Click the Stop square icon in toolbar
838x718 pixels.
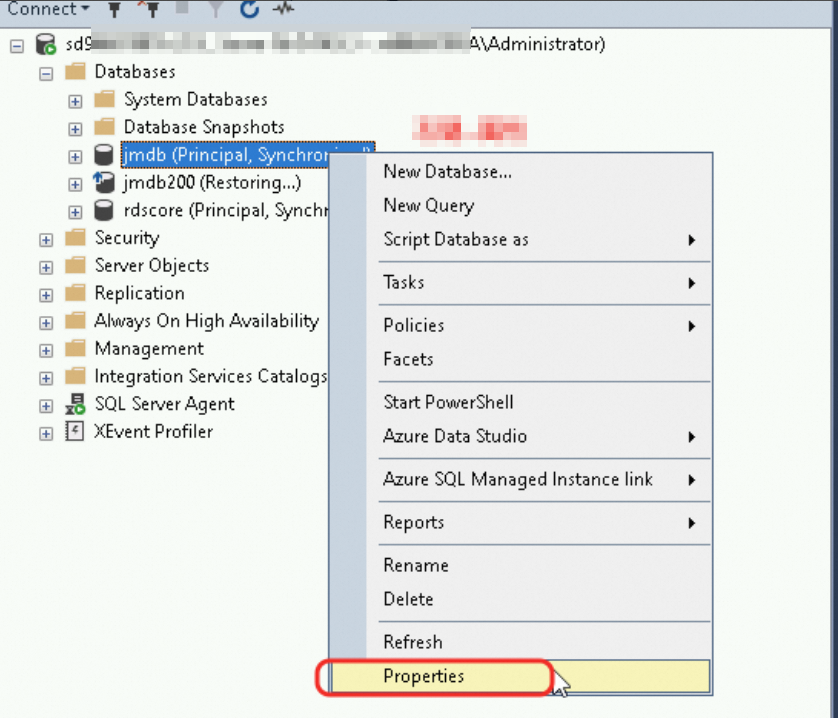pyautogui.click(x=182, y=7)
